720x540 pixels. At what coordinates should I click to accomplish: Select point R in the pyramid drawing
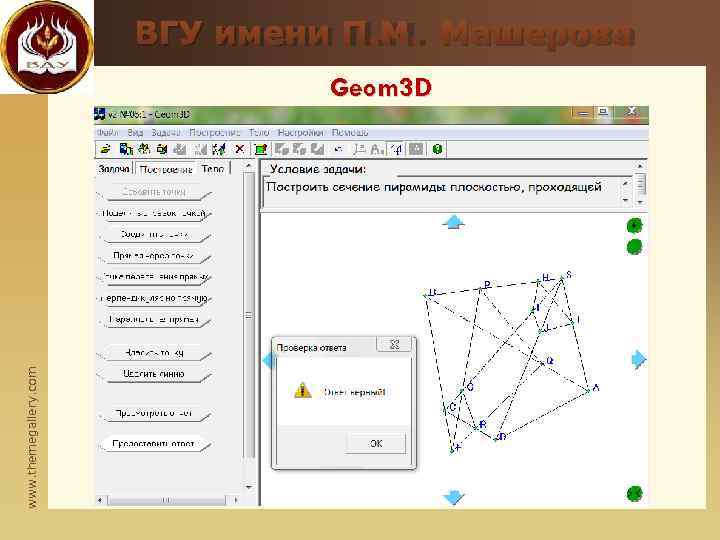pos(476,427)
